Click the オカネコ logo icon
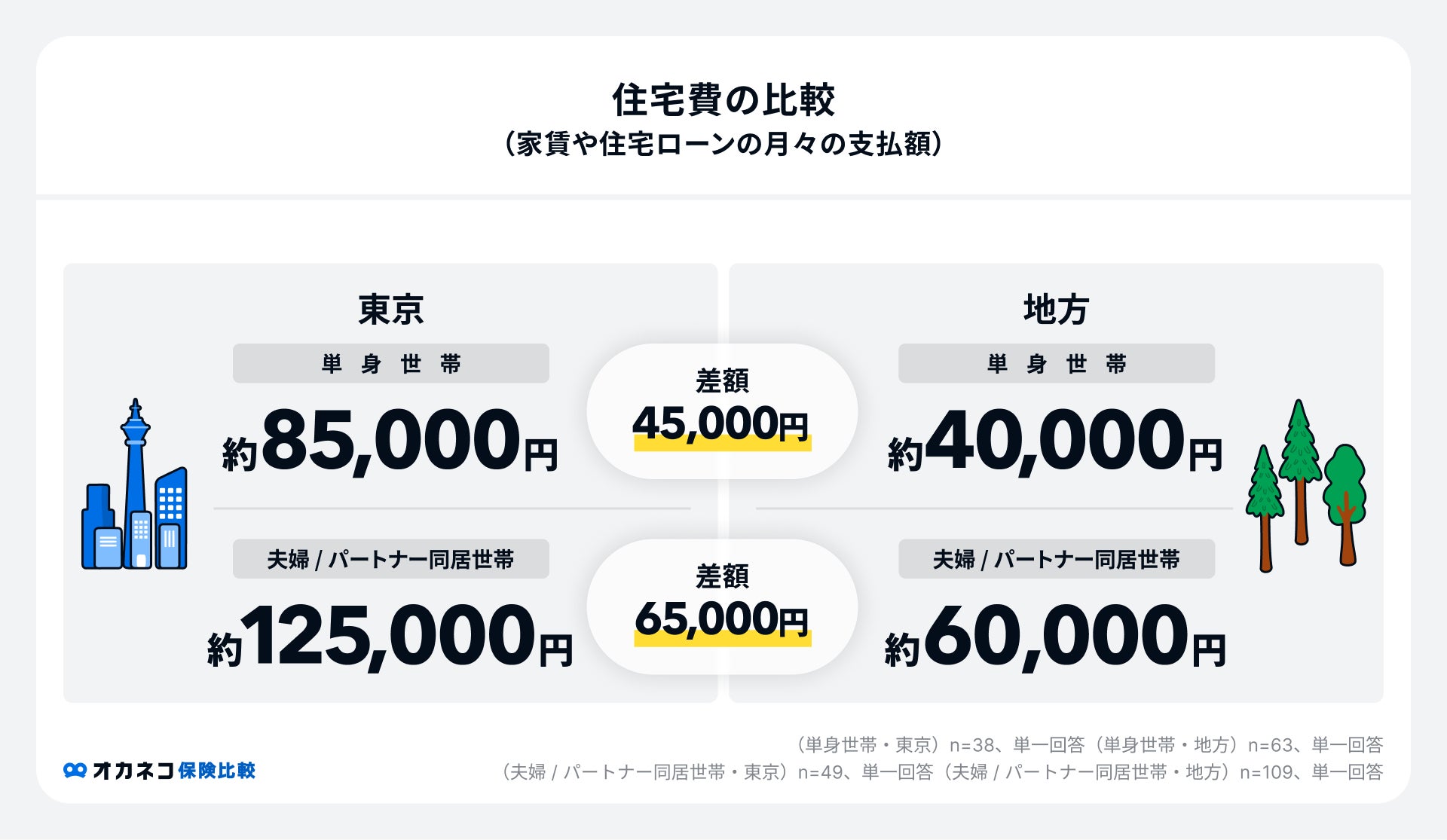Screen dimensions: 1447x840 [x=75, y=771]
